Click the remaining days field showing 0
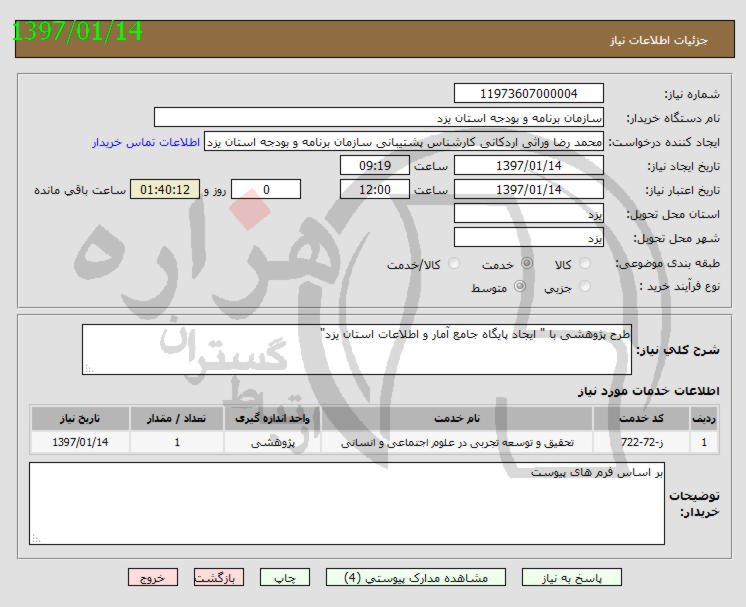The image size is (746, 607). click(x=266, y=189)
